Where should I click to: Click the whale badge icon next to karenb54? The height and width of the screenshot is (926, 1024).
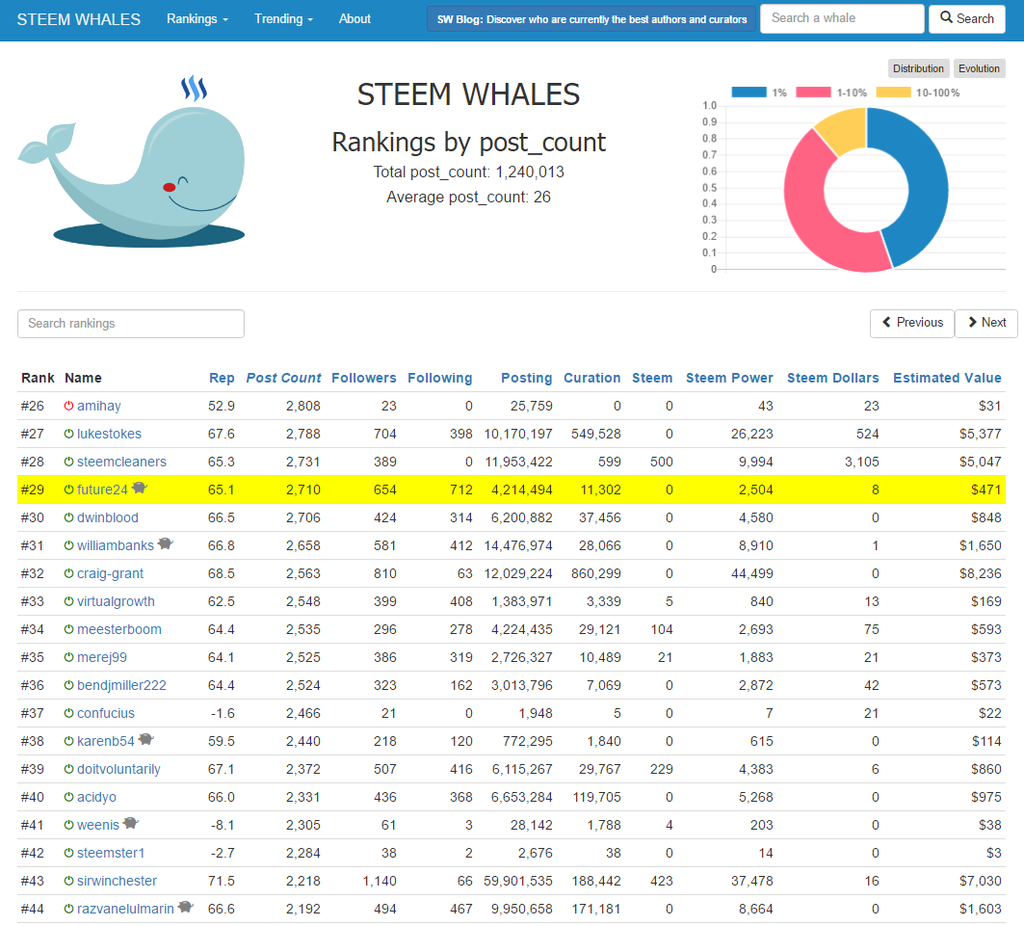[x=146, y=740]
